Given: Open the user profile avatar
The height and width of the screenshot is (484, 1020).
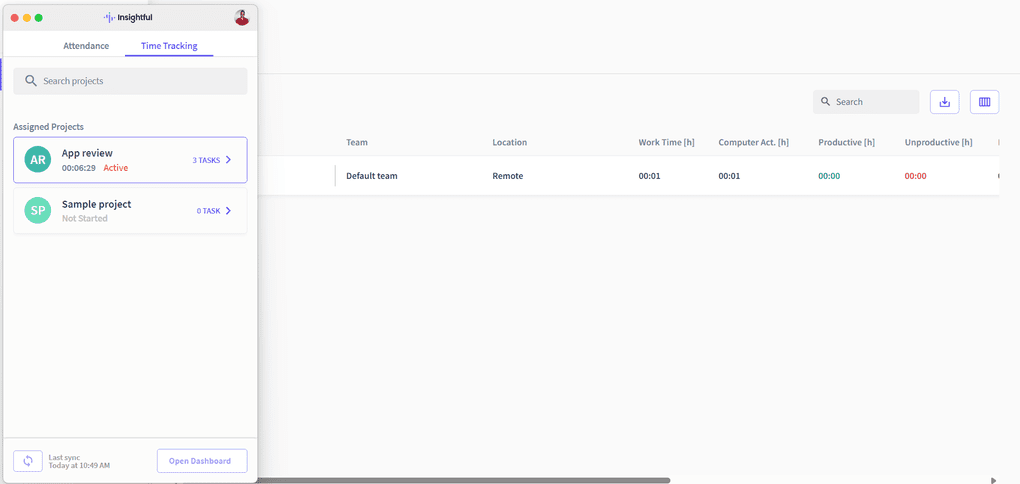Looking at the screenshot, I should click(241, 17).
